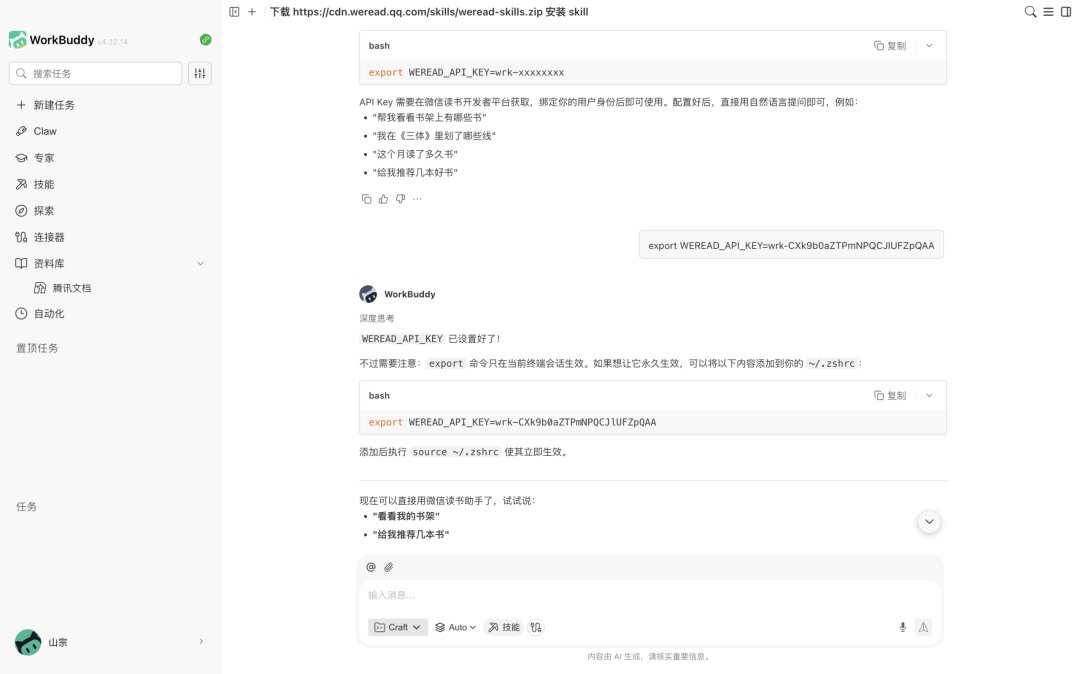Image resolution: width=1080 pixels, height=674 pixels.
Task: Give thumbs down to the reply
Action: click(x=400, y=199)
